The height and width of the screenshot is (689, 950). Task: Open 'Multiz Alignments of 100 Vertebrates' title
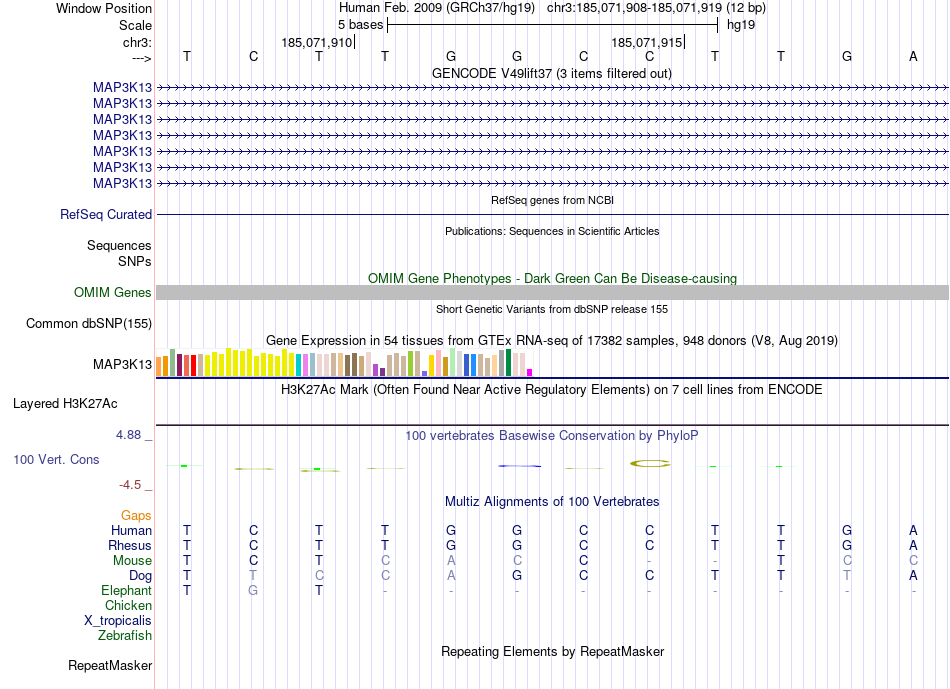coord(552,502)
